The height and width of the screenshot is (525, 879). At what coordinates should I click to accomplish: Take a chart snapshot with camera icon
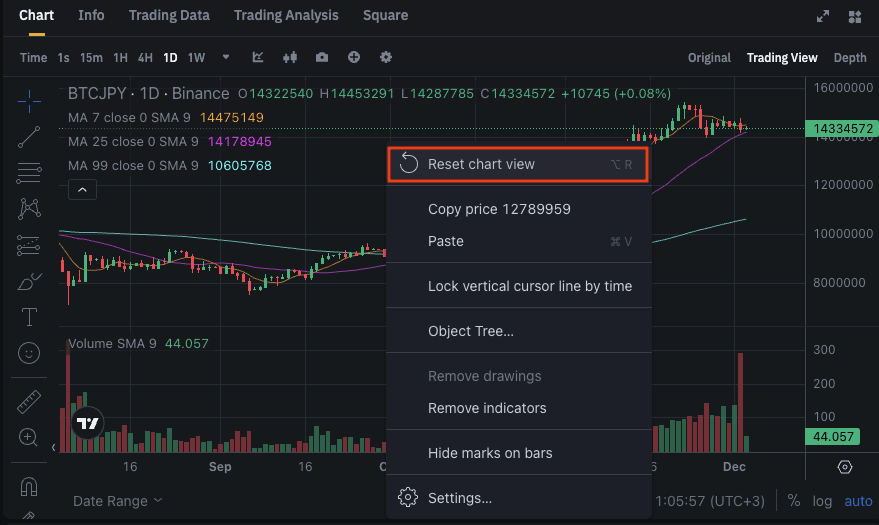[x=322, y=57]
